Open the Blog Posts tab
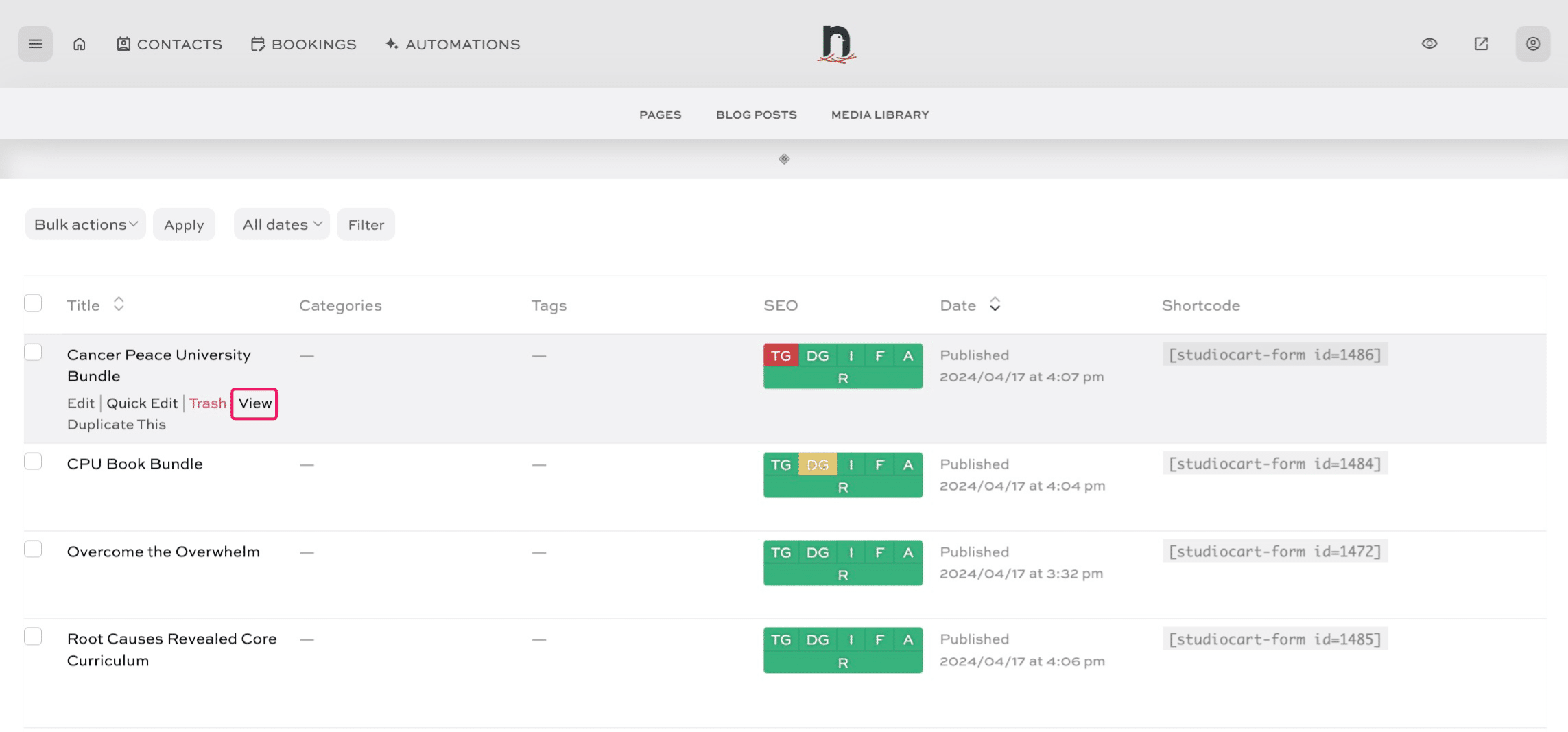Screen dimensions: 1568x732 click(756, 115)
